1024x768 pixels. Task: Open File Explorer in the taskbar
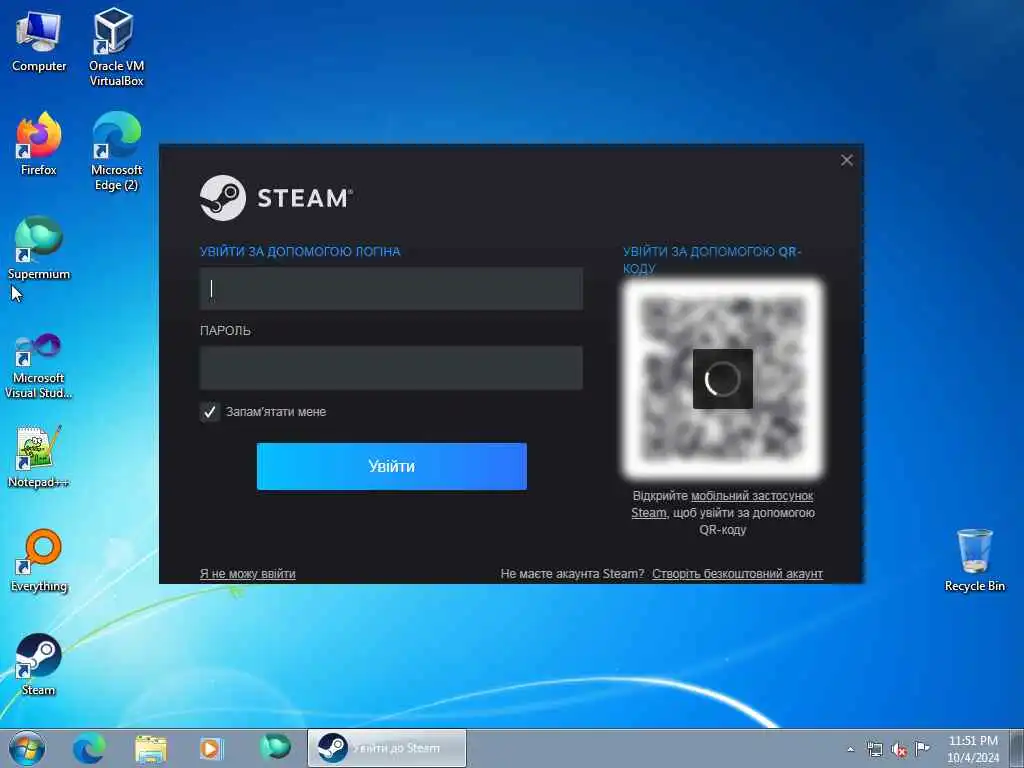pos(150,748)
